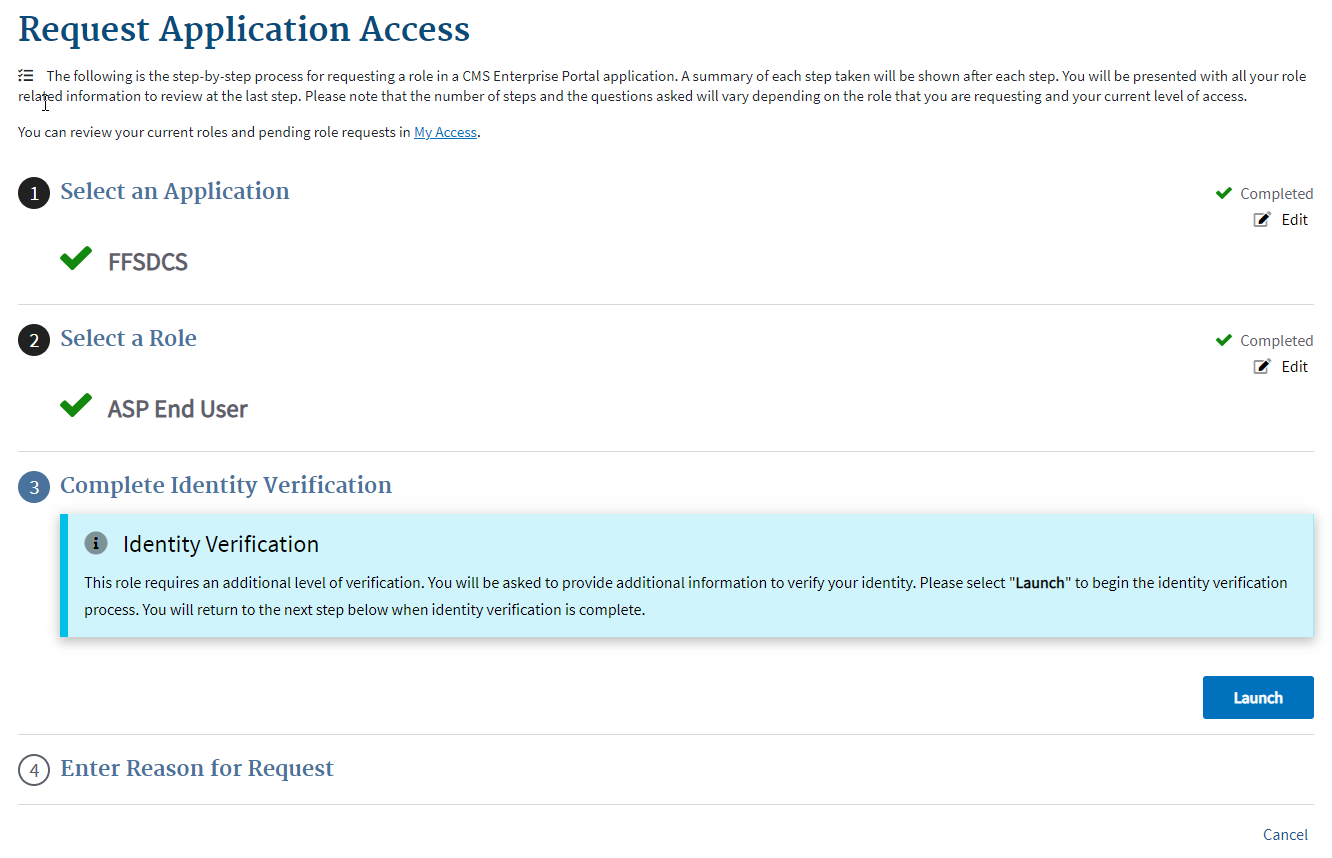Click the info icon in Identity Verification box
Viewport: 1332px width, 858px height.
click(x=96, y=543)
